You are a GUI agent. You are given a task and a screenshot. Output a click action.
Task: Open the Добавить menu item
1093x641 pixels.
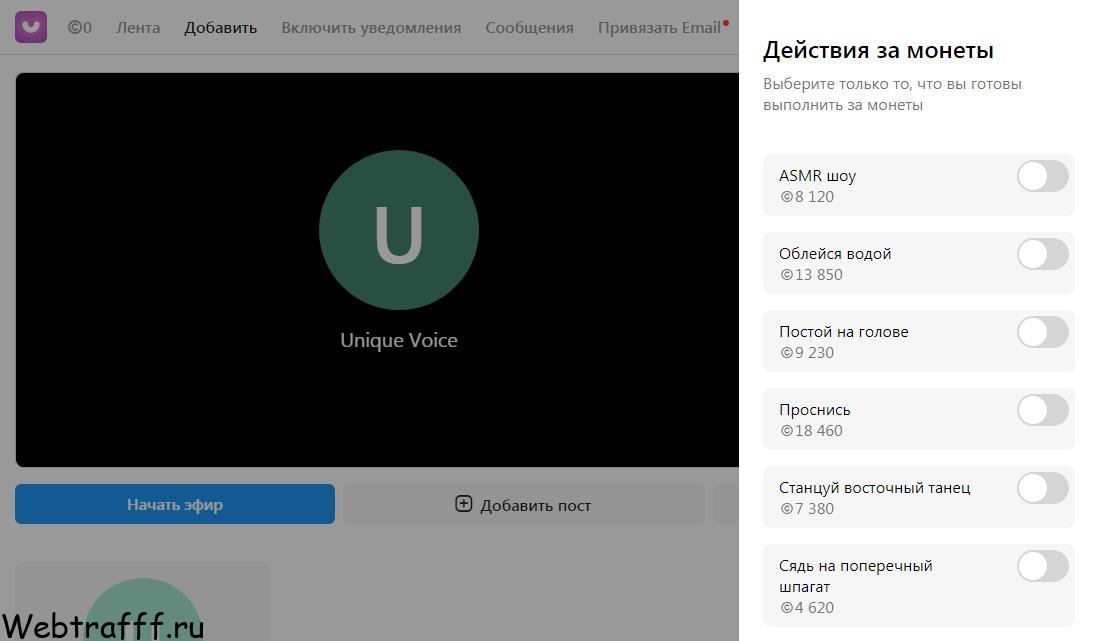tap(220, 28)
